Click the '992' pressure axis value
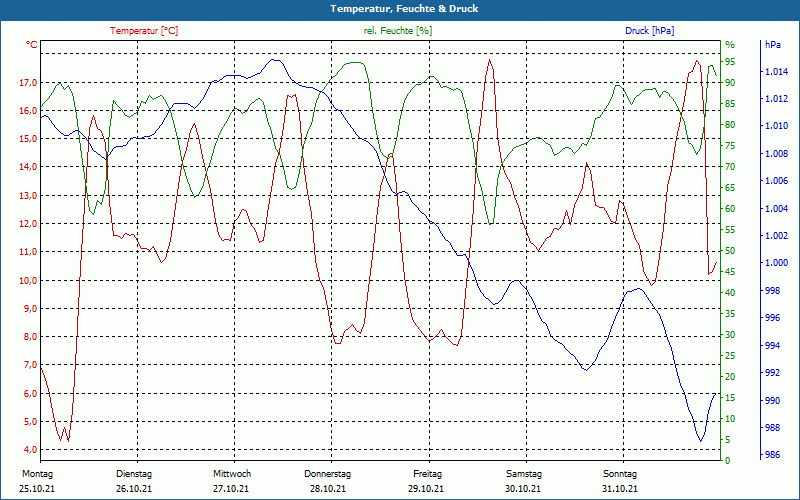The width and height of the screenshot is (800, 500). 772,373
